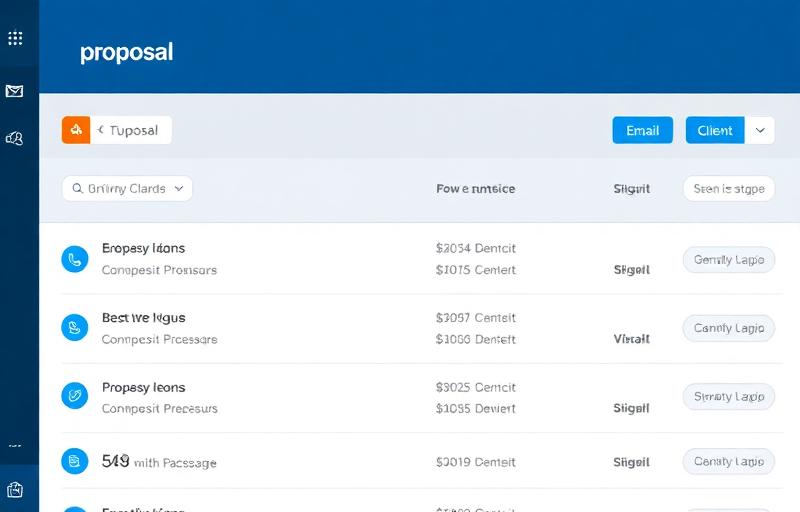This screenshot has width=800, height=512.
Task: Click phone icon on Eropasy Idons row
Action: [x=75, y=260]
